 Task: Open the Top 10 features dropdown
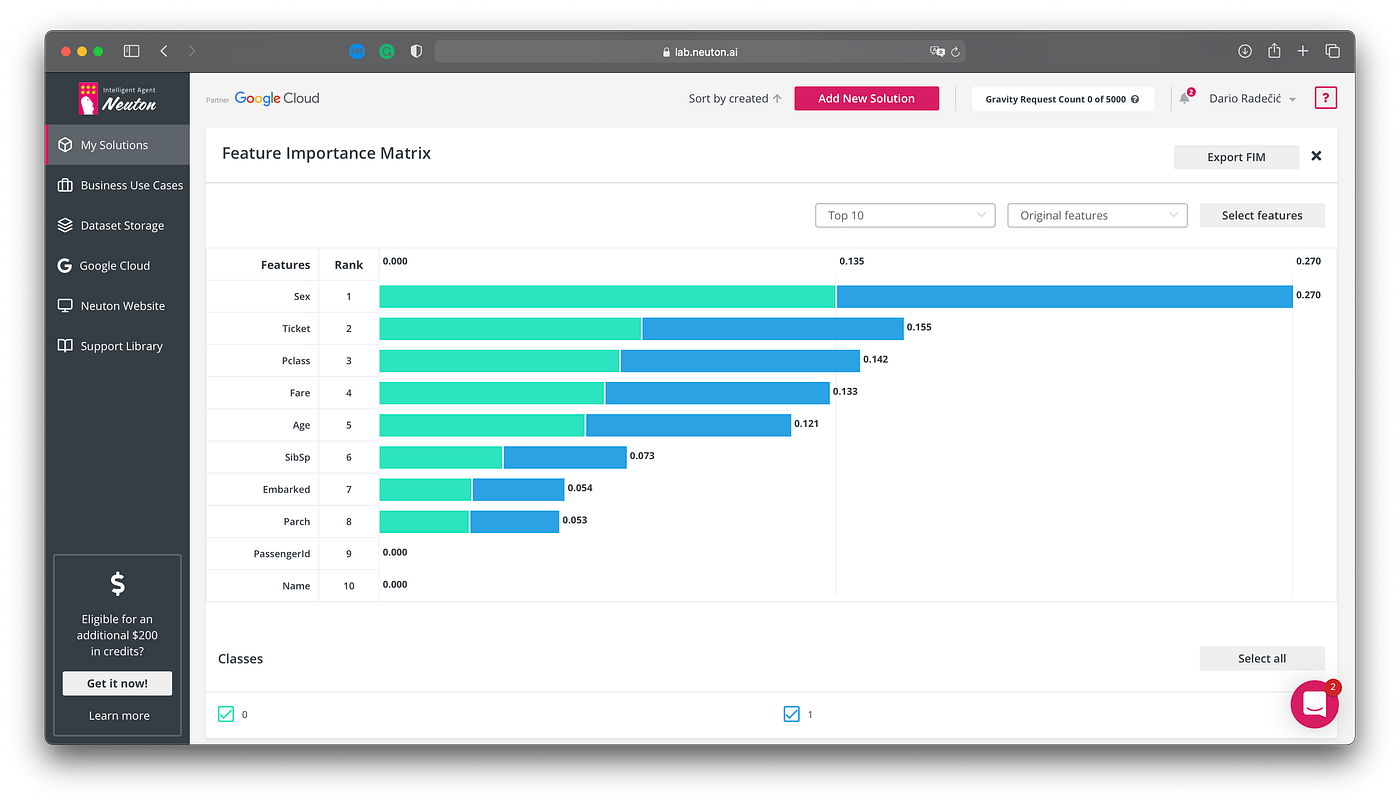click(903, 215)
